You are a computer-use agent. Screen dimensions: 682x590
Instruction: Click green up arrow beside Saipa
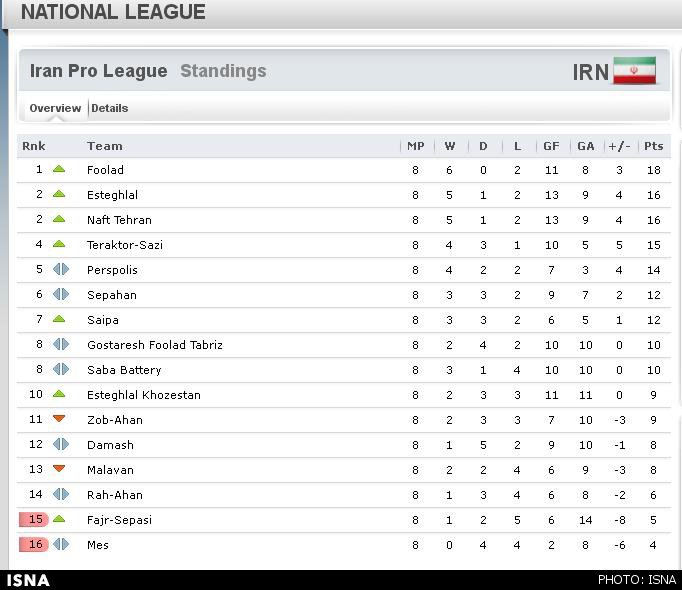point(59,320)
